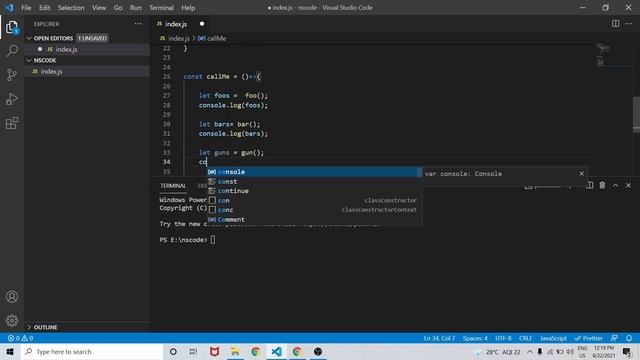Choose the 'continue' suggestion

tap(314, 191)
